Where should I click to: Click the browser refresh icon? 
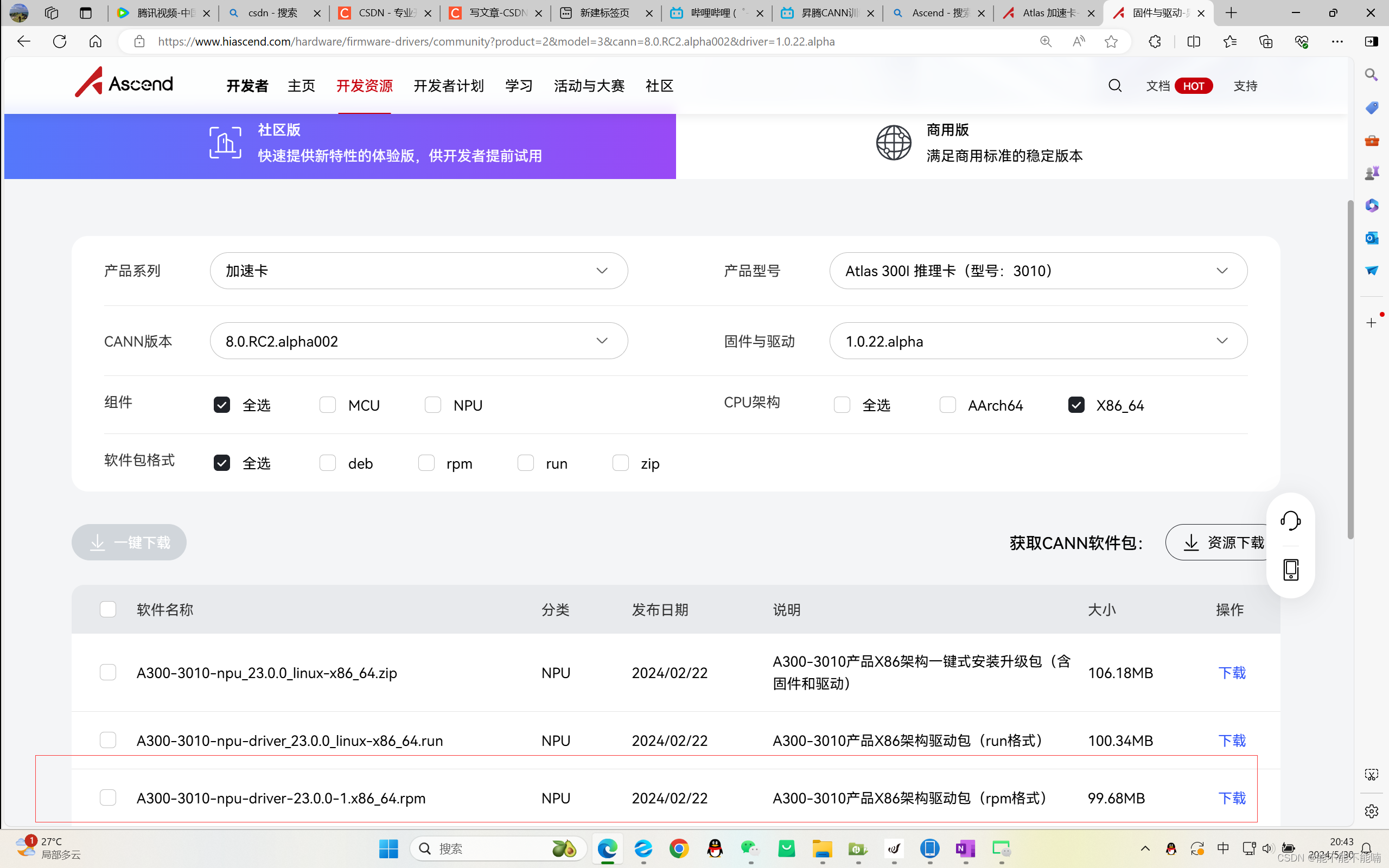point(60,41)
